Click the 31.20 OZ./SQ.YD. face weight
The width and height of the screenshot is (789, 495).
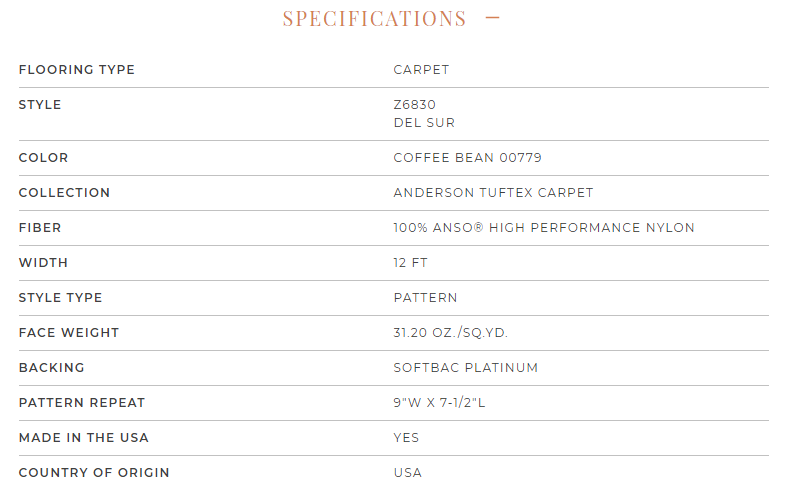[450, 333]
